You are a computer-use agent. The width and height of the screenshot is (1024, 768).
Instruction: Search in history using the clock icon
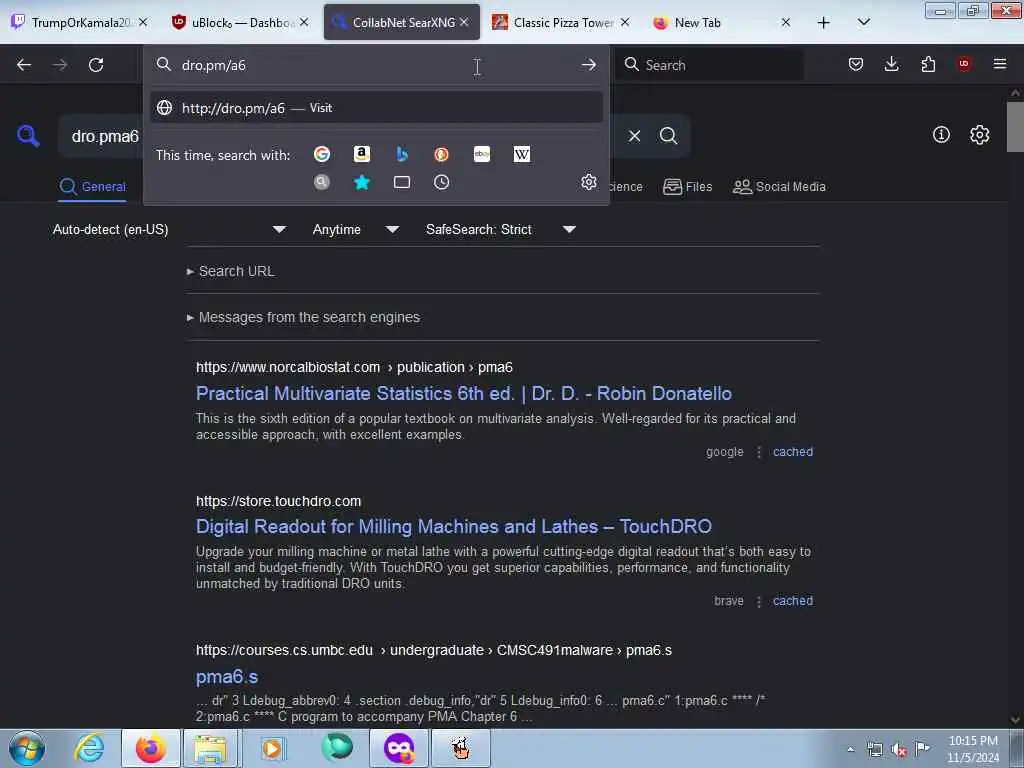coord(441,182)
